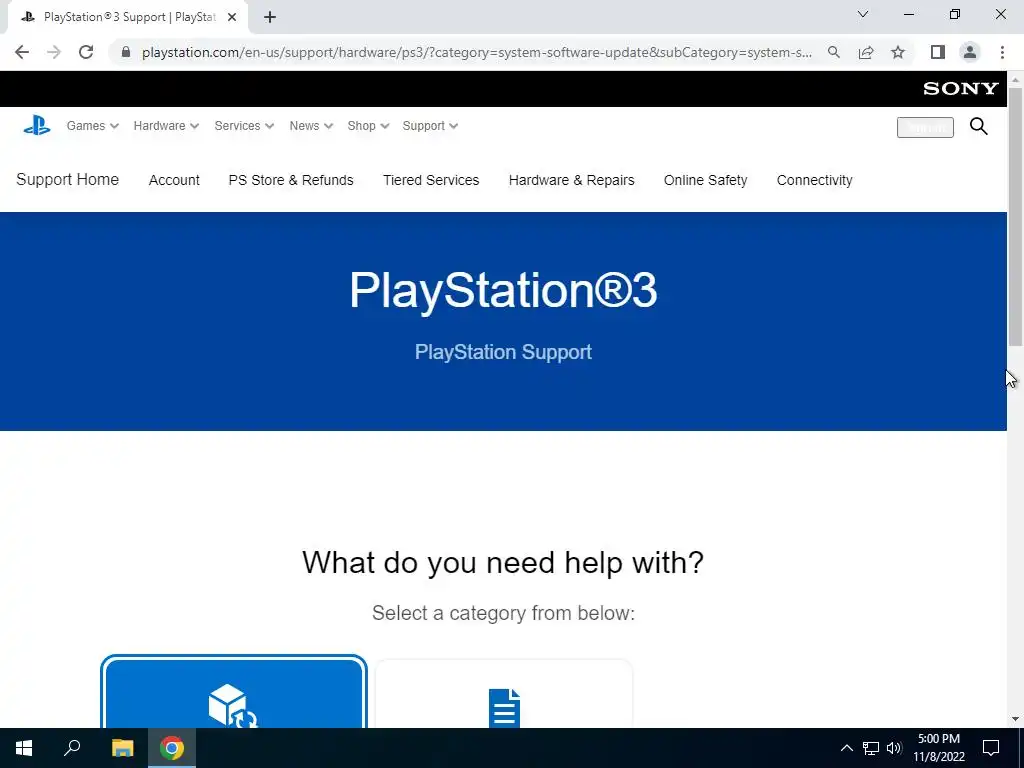Screen dimensions: 1024x768
Task: Expand the News dropdown menu
Action: (x=311, y=125)
